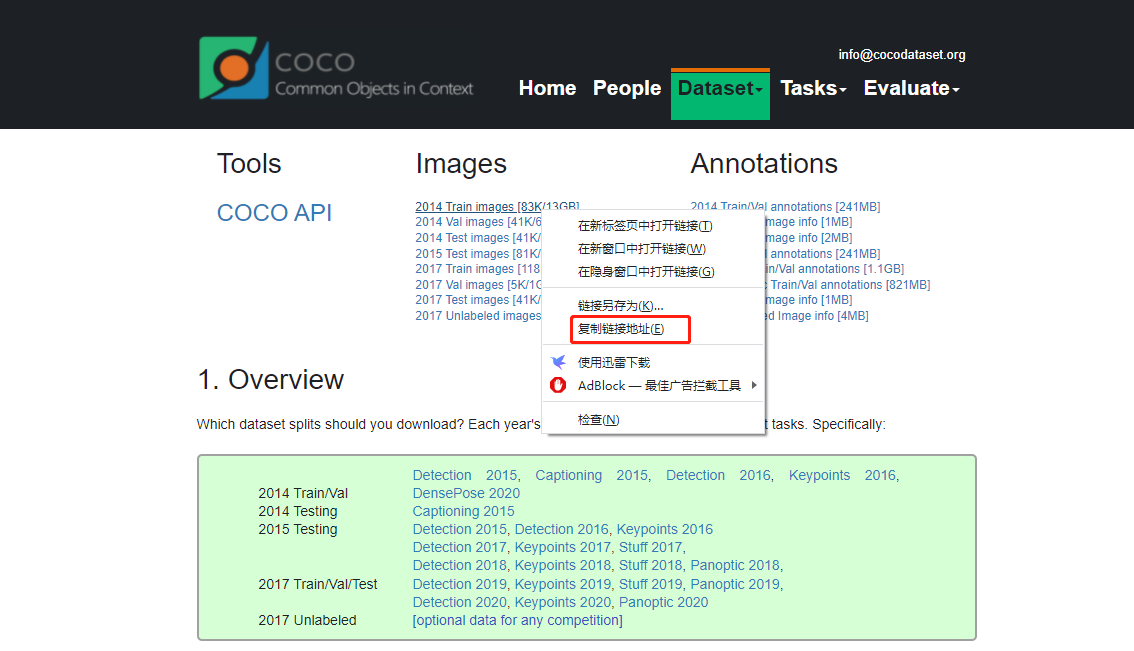Select Home in the navigation bar
Viewport: 1134px width, 651px height.
click(x=547, y=88)
